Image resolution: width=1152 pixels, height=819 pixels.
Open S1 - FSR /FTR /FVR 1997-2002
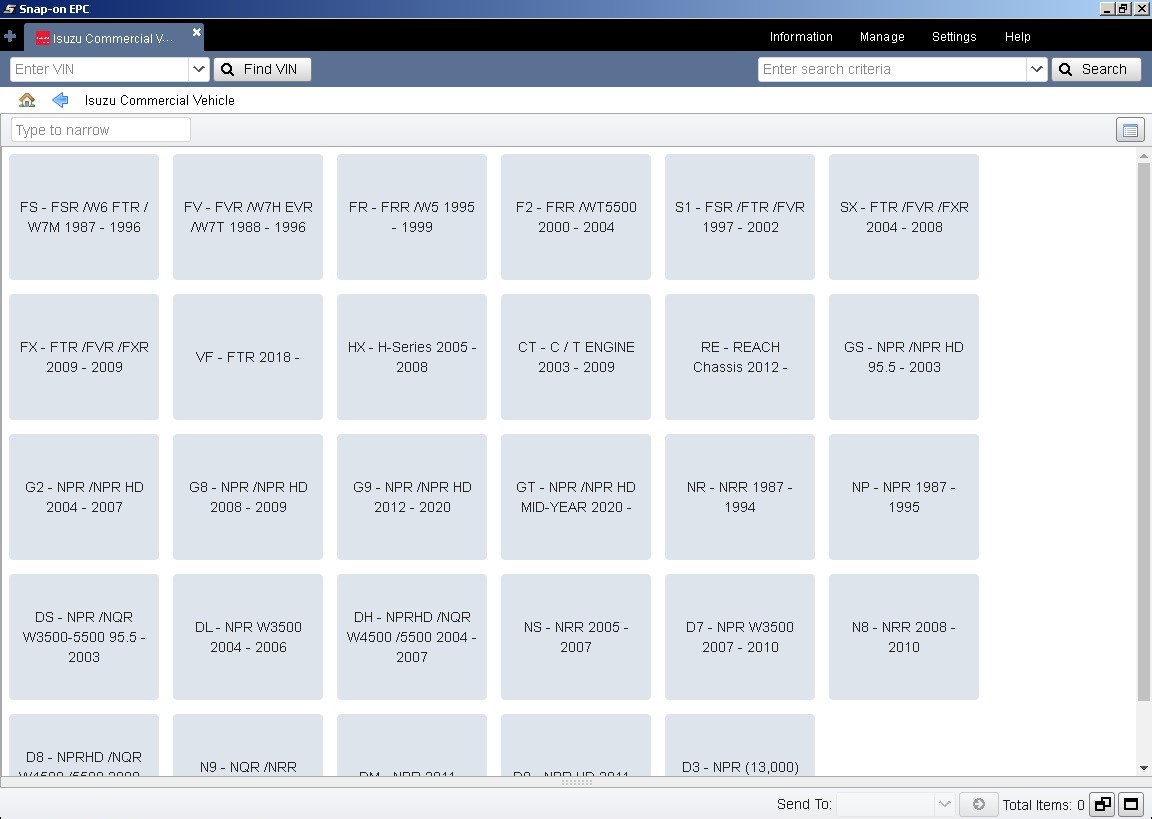740,217
